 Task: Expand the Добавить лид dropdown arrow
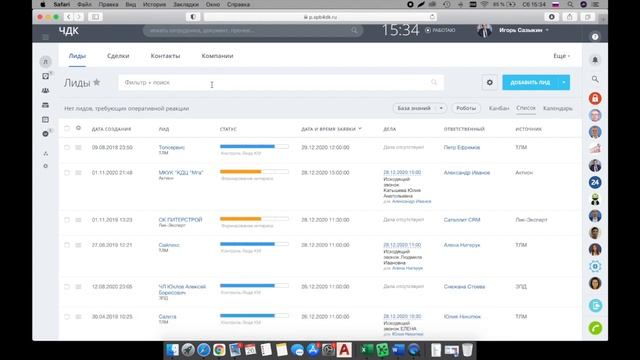point(564,82)
